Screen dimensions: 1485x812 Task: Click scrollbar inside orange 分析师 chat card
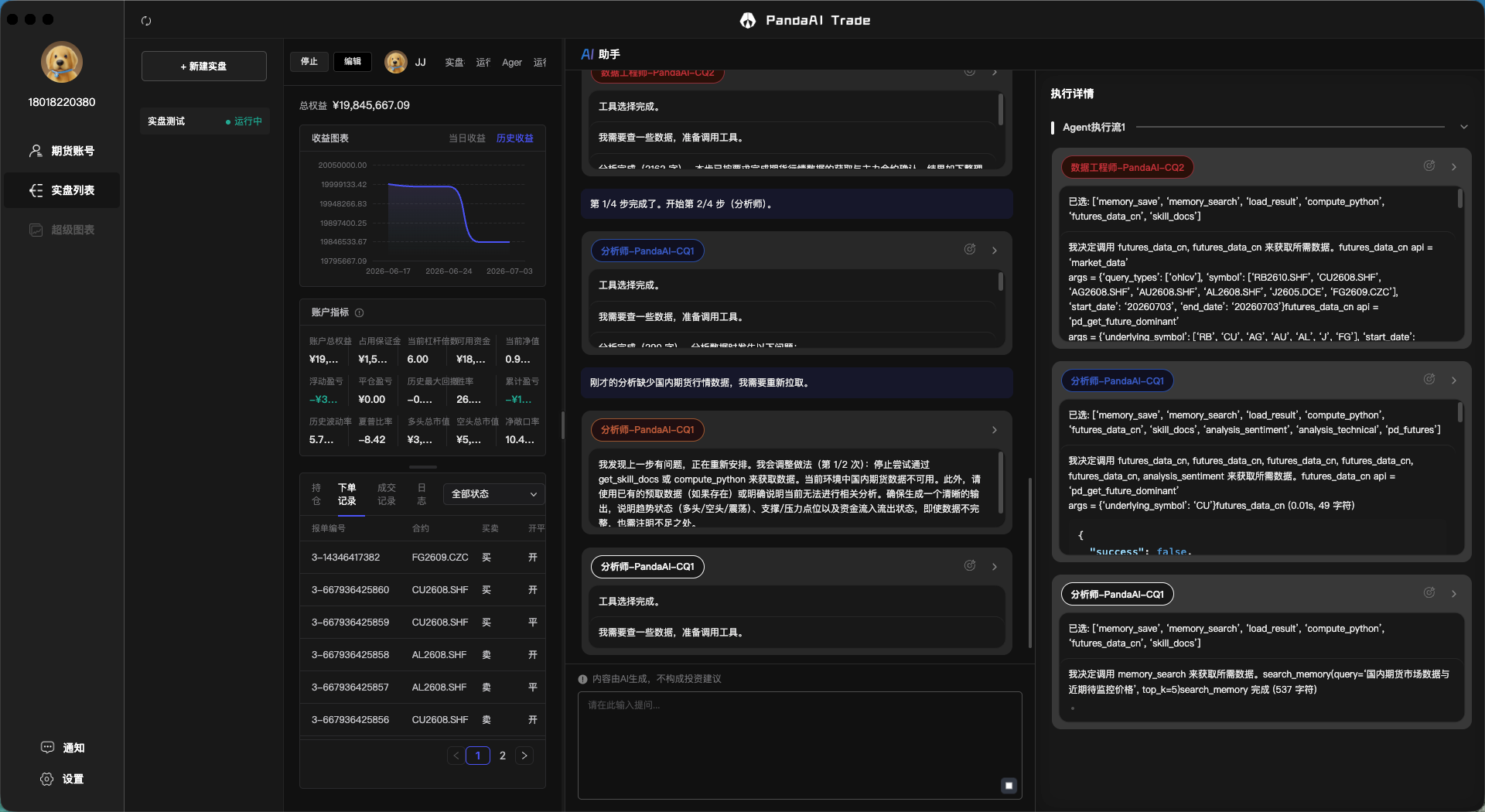coord(1001,483)
